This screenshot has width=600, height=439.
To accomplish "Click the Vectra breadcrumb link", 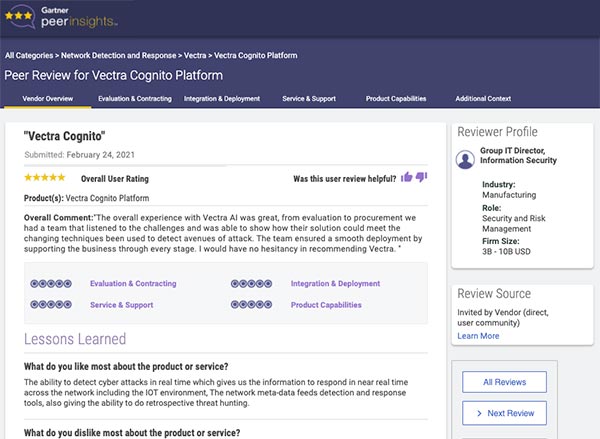I will (195, 55).
